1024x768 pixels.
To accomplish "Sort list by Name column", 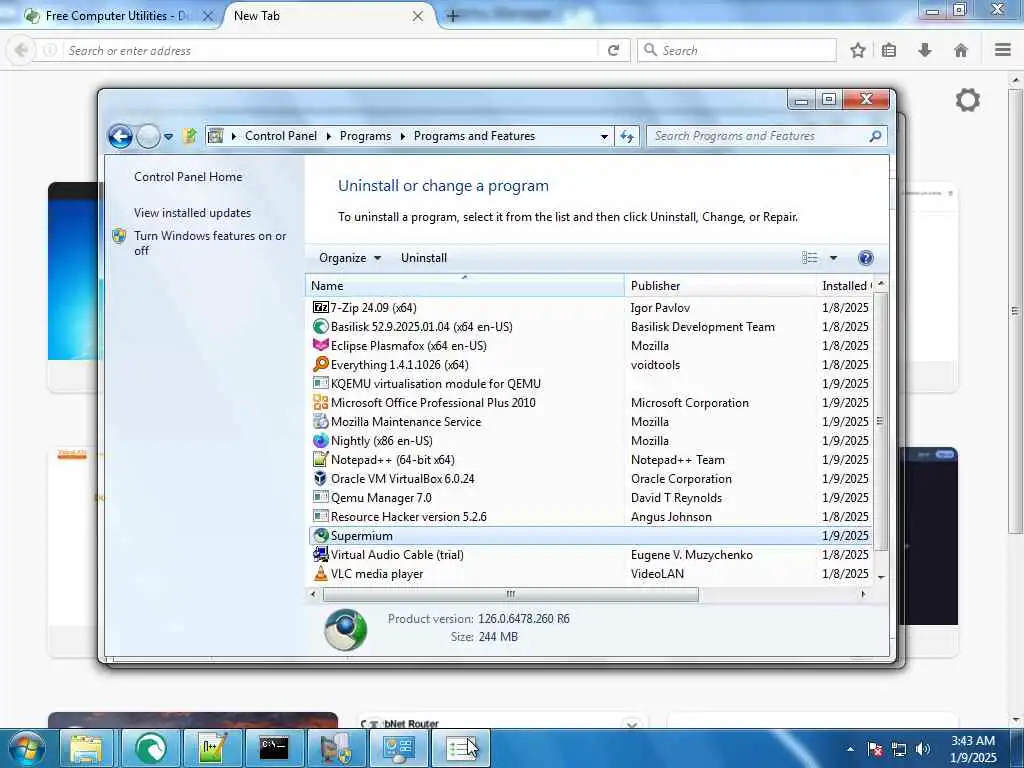I will pyautogui.click(x=465, y=285).
